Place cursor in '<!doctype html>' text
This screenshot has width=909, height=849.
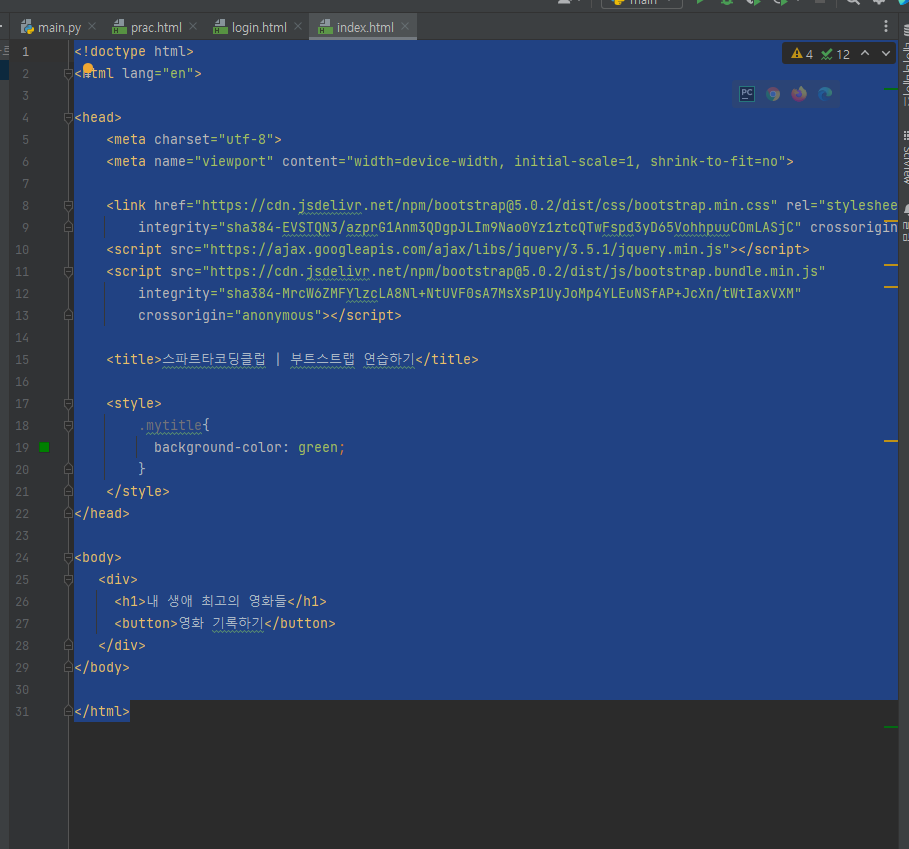pyautogui.click(x=134, y=52)
